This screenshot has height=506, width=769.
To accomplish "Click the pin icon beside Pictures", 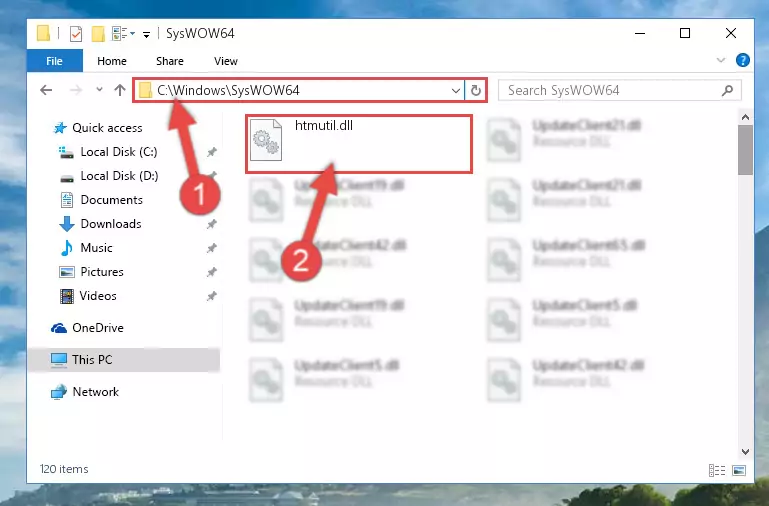I will [211, 272].
